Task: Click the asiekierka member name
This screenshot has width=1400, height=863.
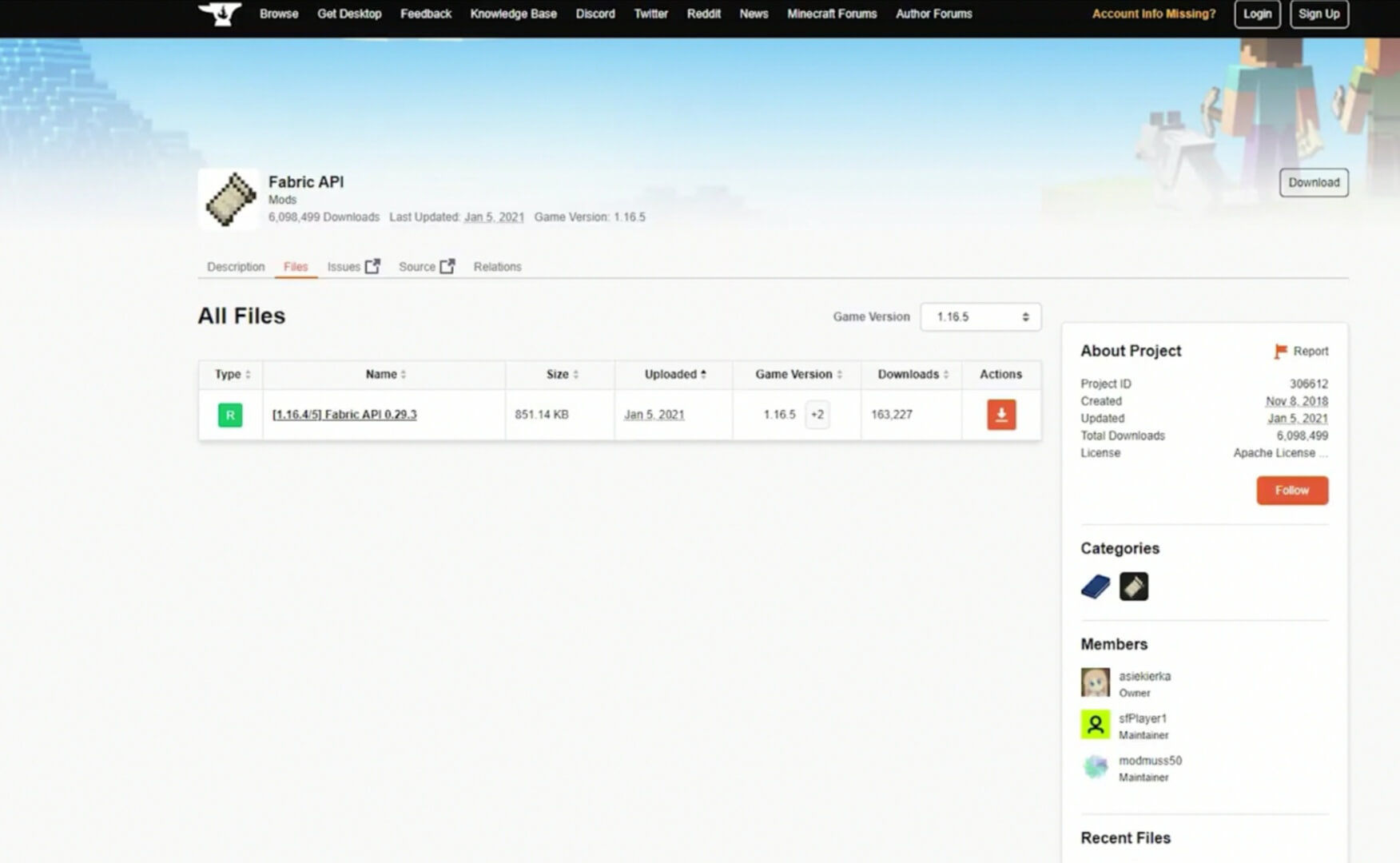Action: coord(1144,676)
